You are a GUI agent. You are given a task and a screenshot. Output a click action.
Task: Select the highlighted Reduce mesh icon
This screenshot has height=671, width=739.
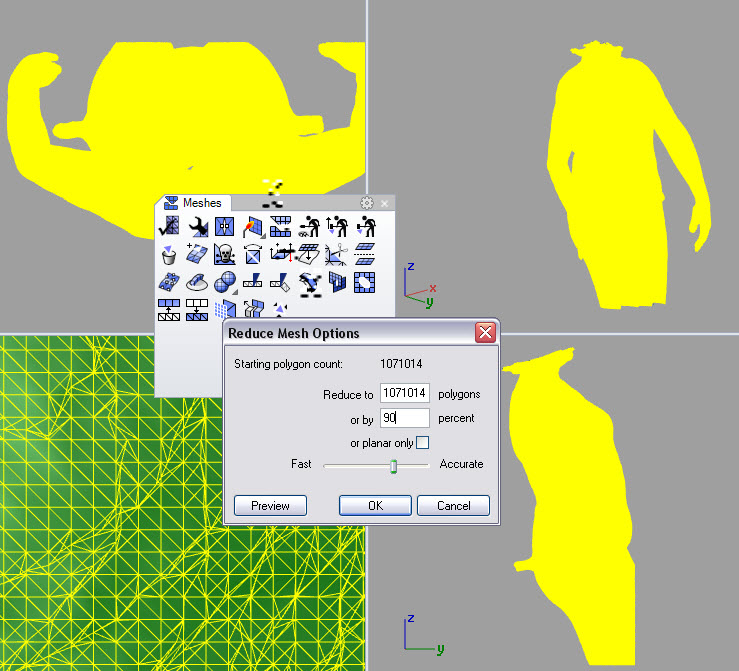[x=310, y=284]
